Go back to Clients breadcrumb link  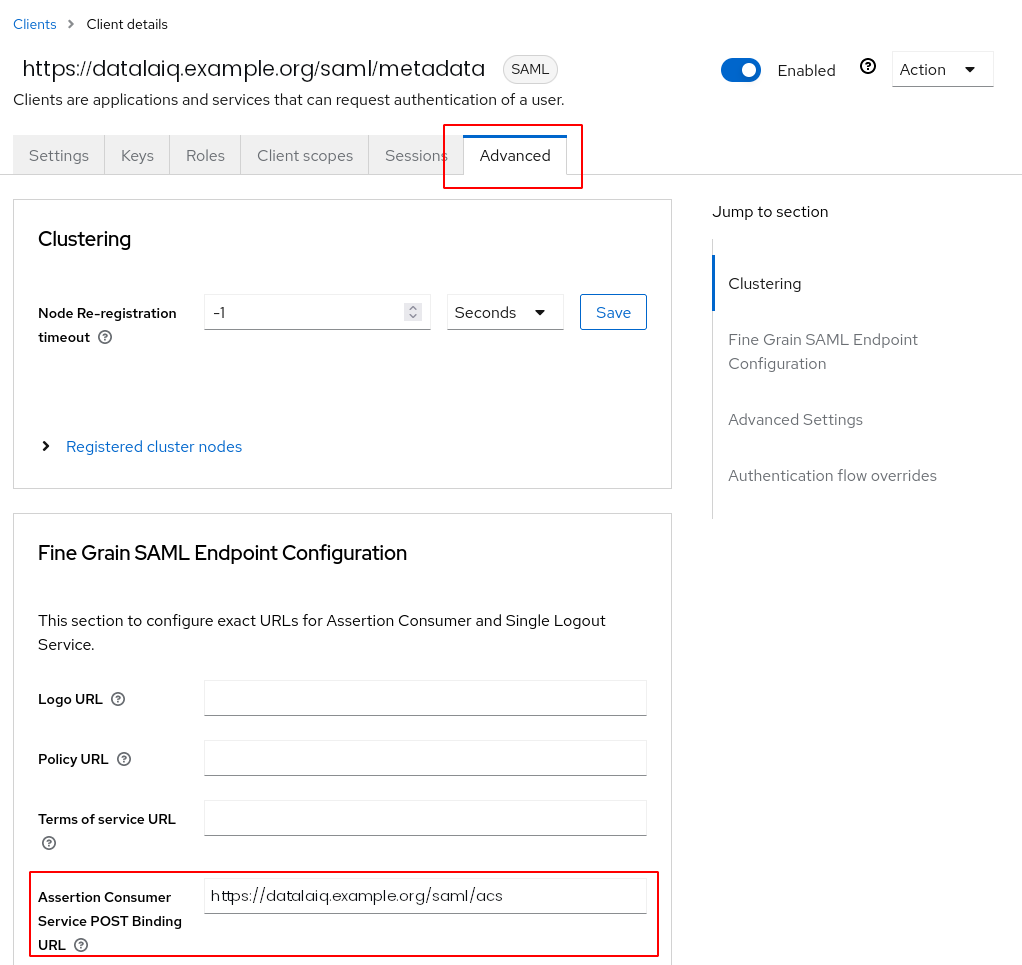(x=35, y=24)
